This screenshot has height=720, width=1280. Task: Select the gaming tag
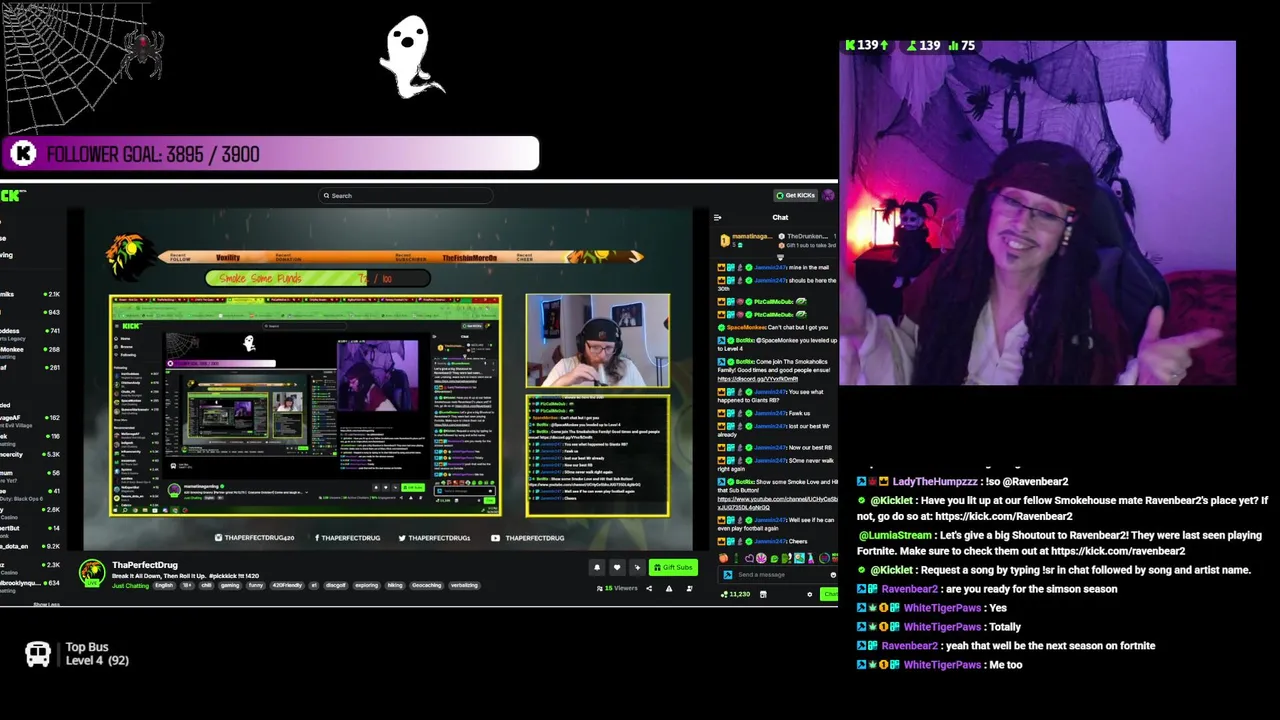[230, 585]
